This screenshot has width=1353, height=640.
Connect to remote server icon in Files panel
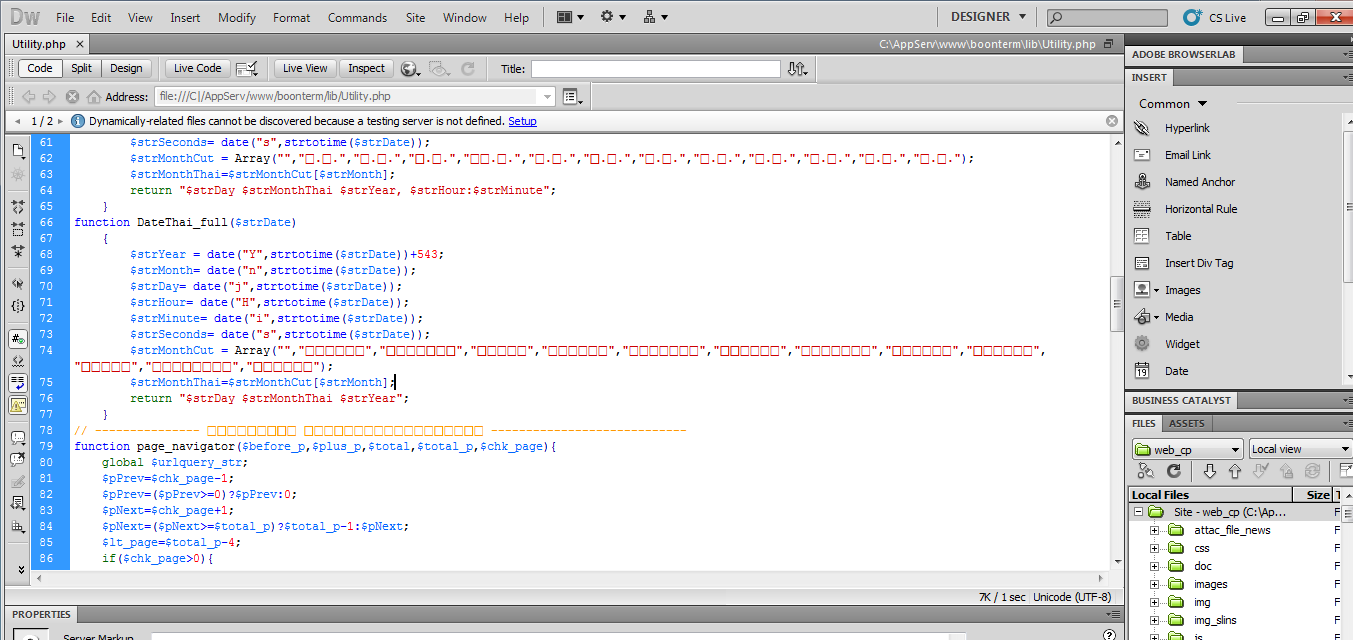point(1146,471)
